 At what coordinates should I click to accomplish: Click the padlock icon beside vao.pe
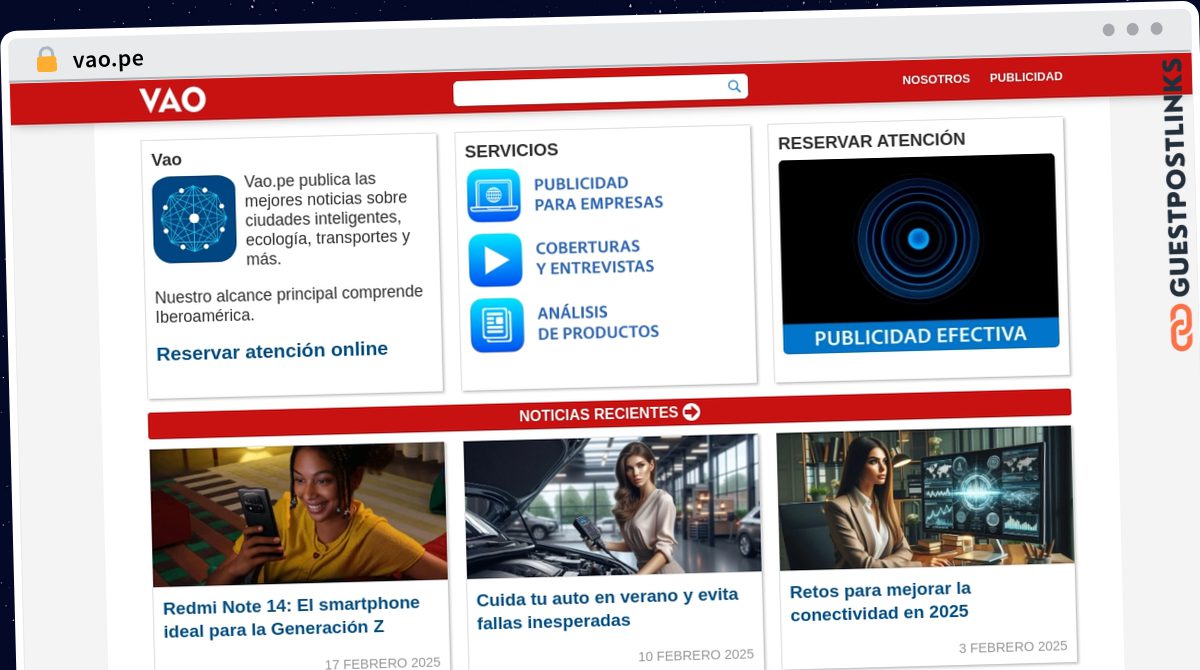(x=47, y=60)
